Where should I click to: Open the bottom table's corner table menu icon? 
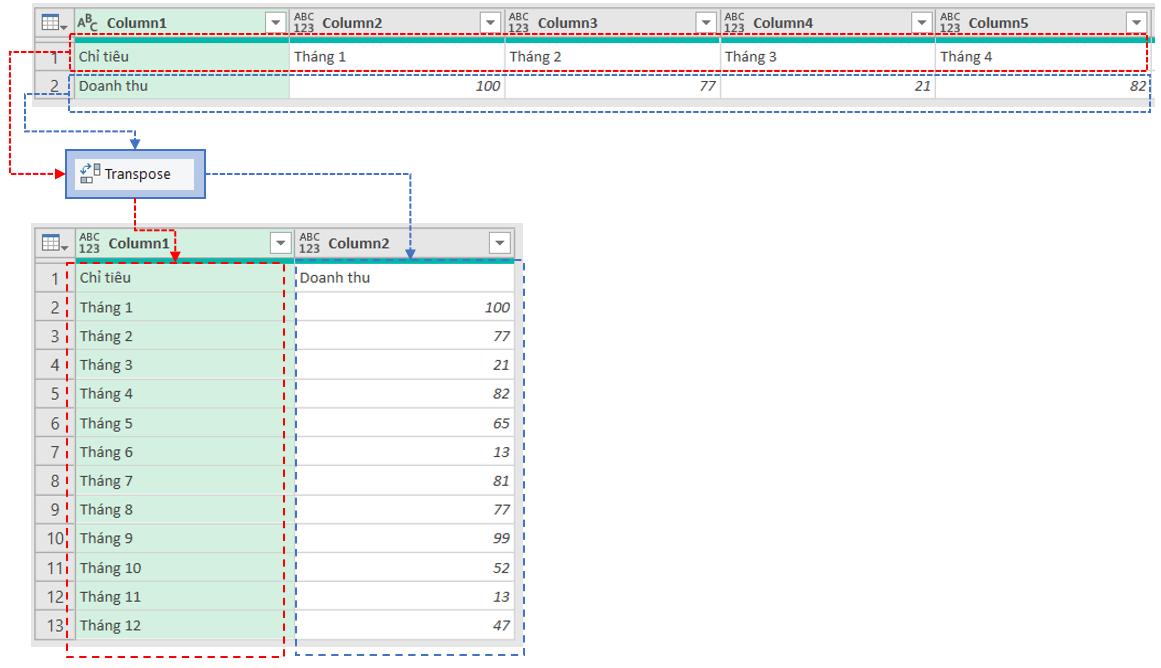pos(55,243)
